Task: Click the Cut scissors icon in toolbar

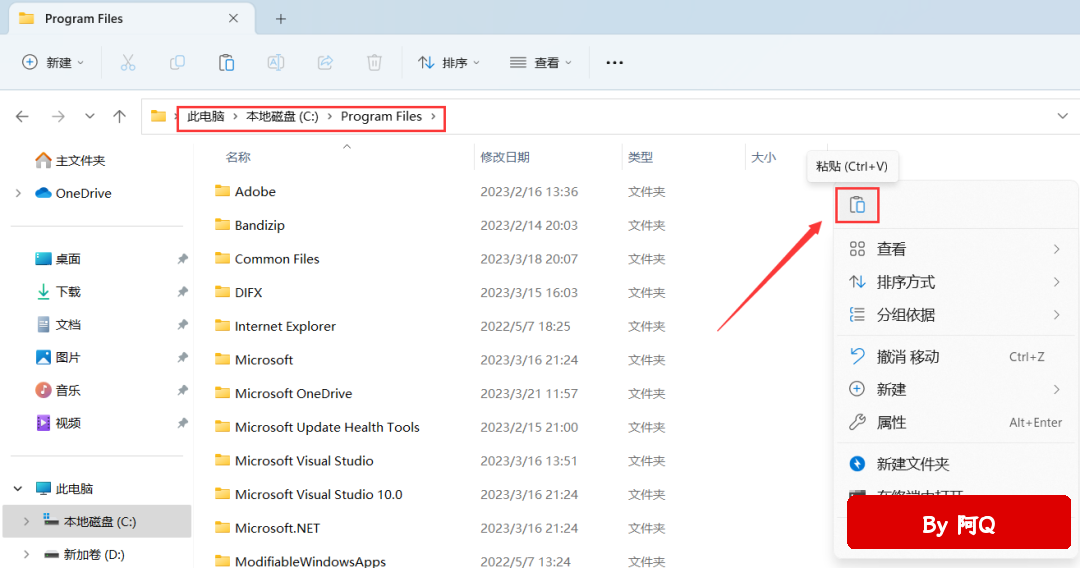Action: click(128, 62)
